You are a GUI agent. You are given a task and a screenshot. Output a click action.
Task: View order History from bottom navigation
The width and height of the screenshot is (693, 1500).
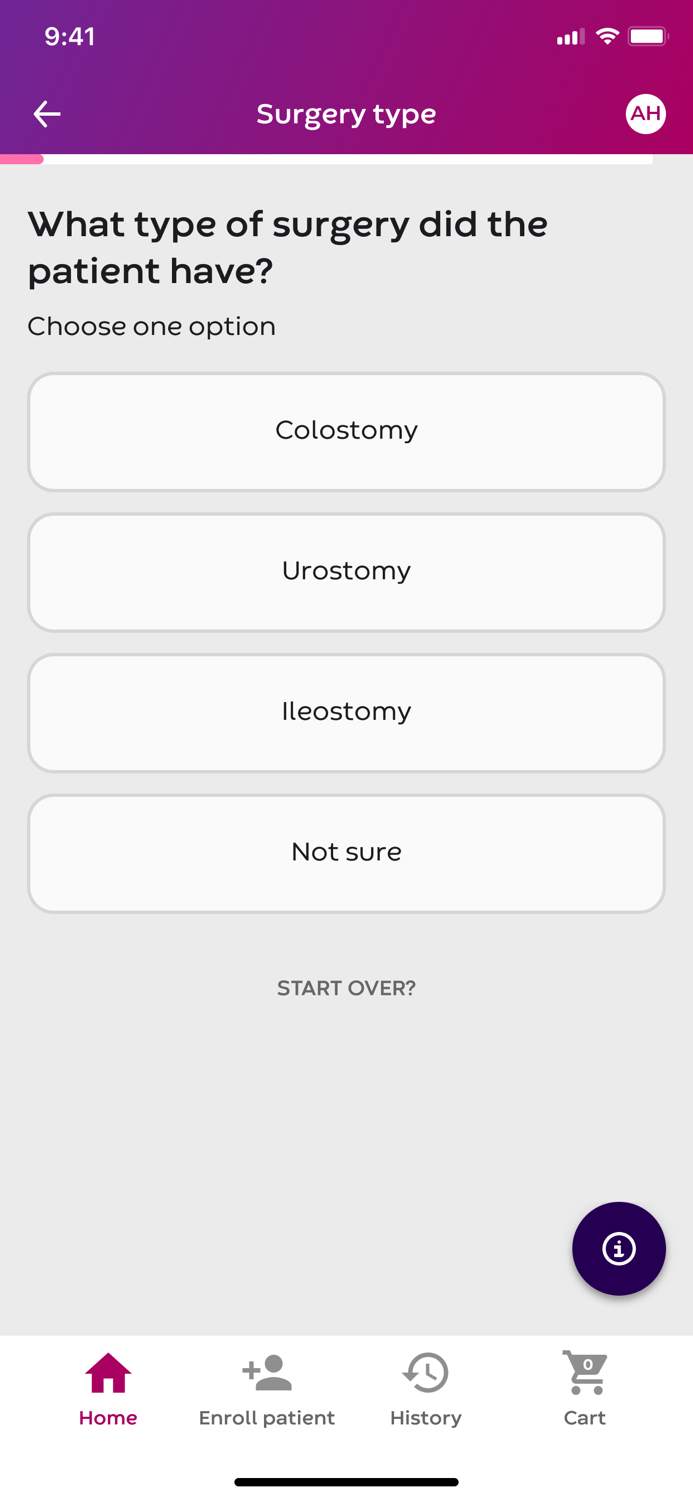(x=425, y=1374)
